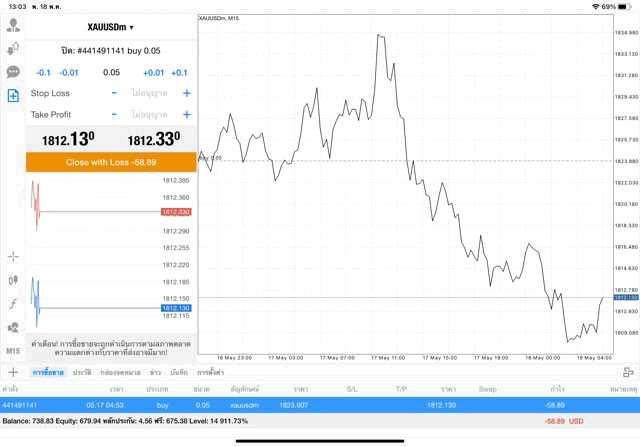Switch to การตั้งค่า tab
640x447 pixels.
coord(211,372)
